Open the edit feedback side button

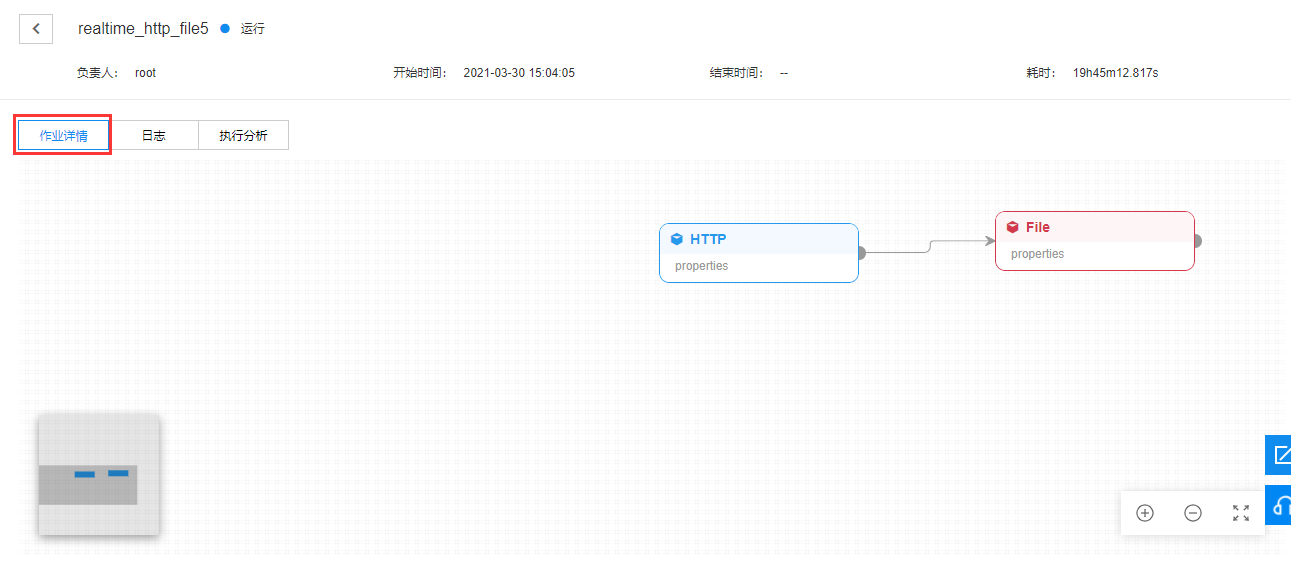(x=1279, y=456)
